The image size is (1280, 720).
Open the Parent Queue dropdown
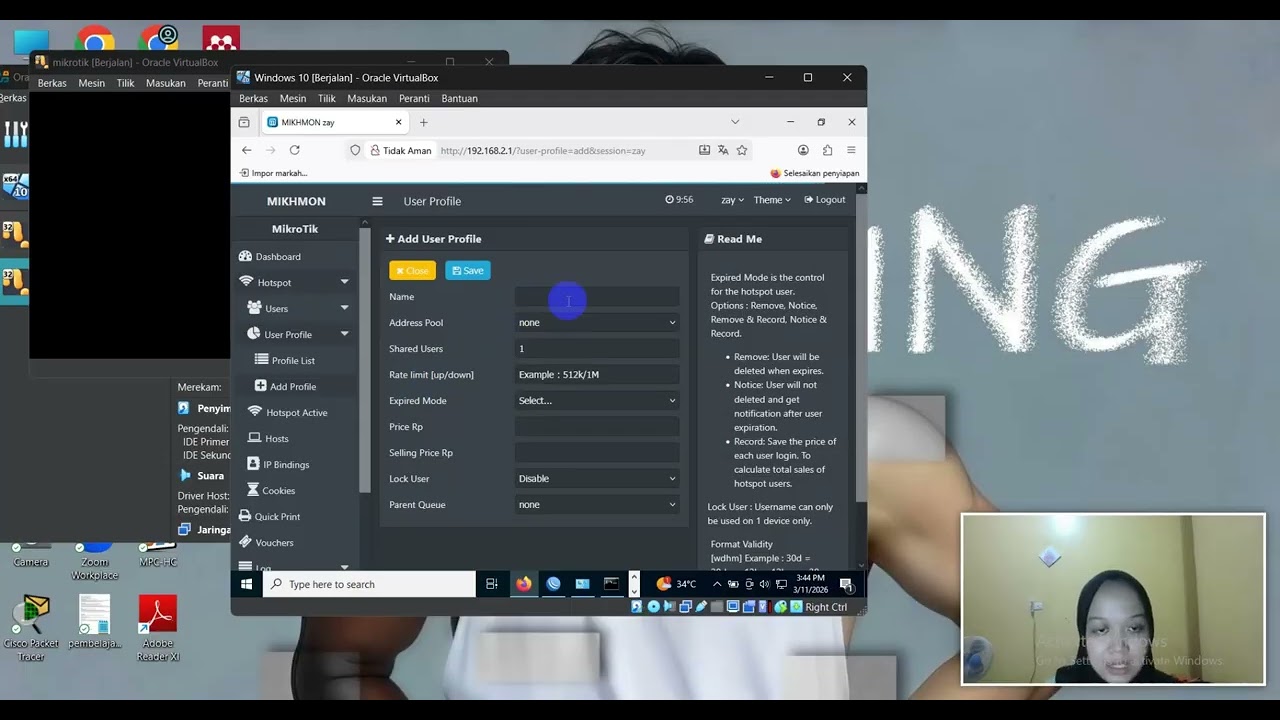coord(597,505)
